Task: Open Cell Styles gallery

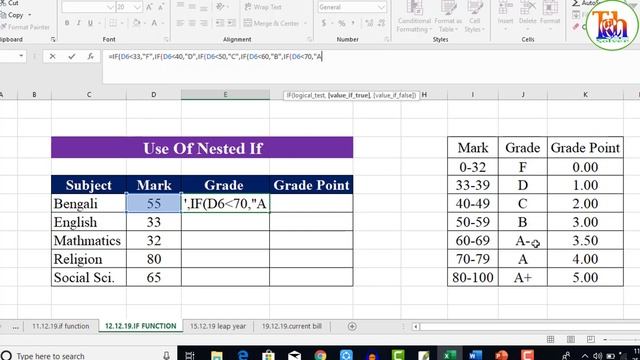Action: pyautogui.click(x=474, y=17)
